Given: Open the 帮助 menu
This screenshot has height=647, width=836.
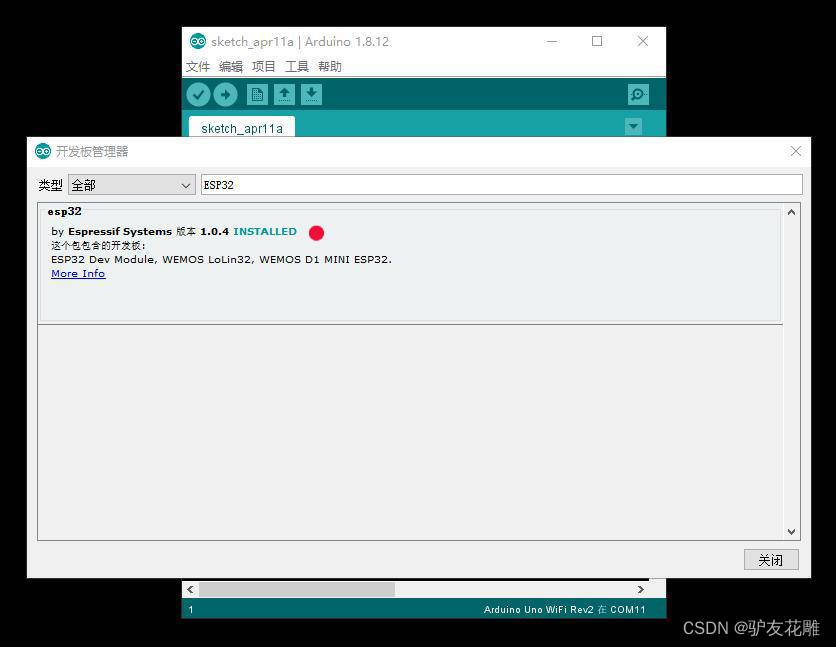Looking at the screenshot, I should coord(330,67).
